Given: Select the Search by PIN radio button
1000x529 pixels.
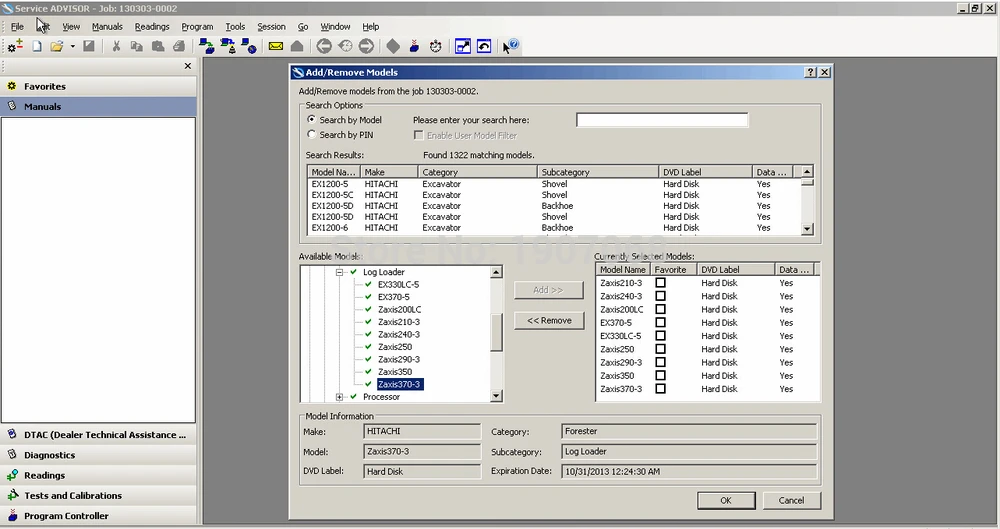Looking at the screenshot, I should click(x=312, y=134).
